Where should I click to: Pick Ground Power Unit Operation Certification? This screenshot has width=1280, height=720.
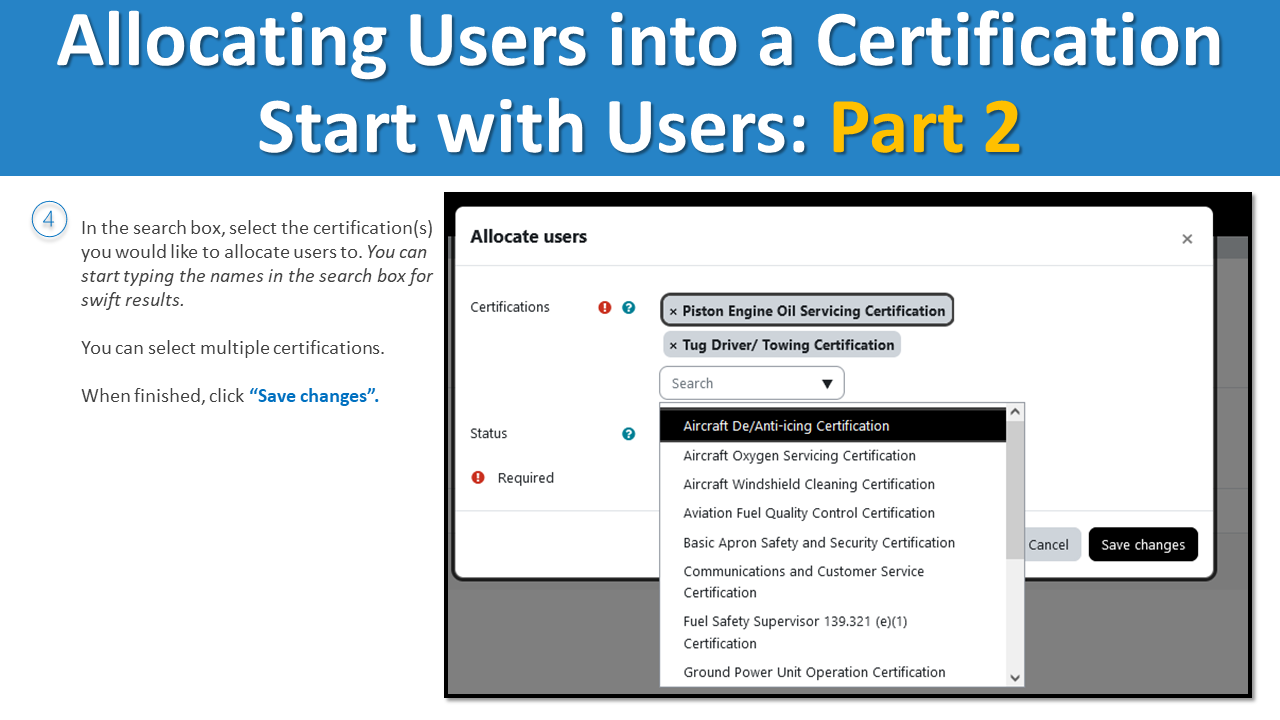pyautogui.click(x=814, y=672)
